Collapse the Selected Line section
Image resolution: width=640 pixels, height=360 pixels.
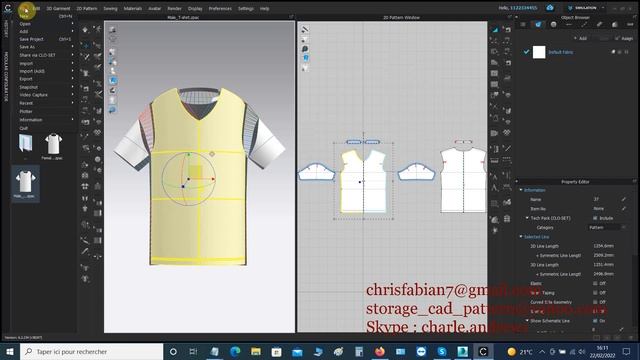[x=521, y=237]
